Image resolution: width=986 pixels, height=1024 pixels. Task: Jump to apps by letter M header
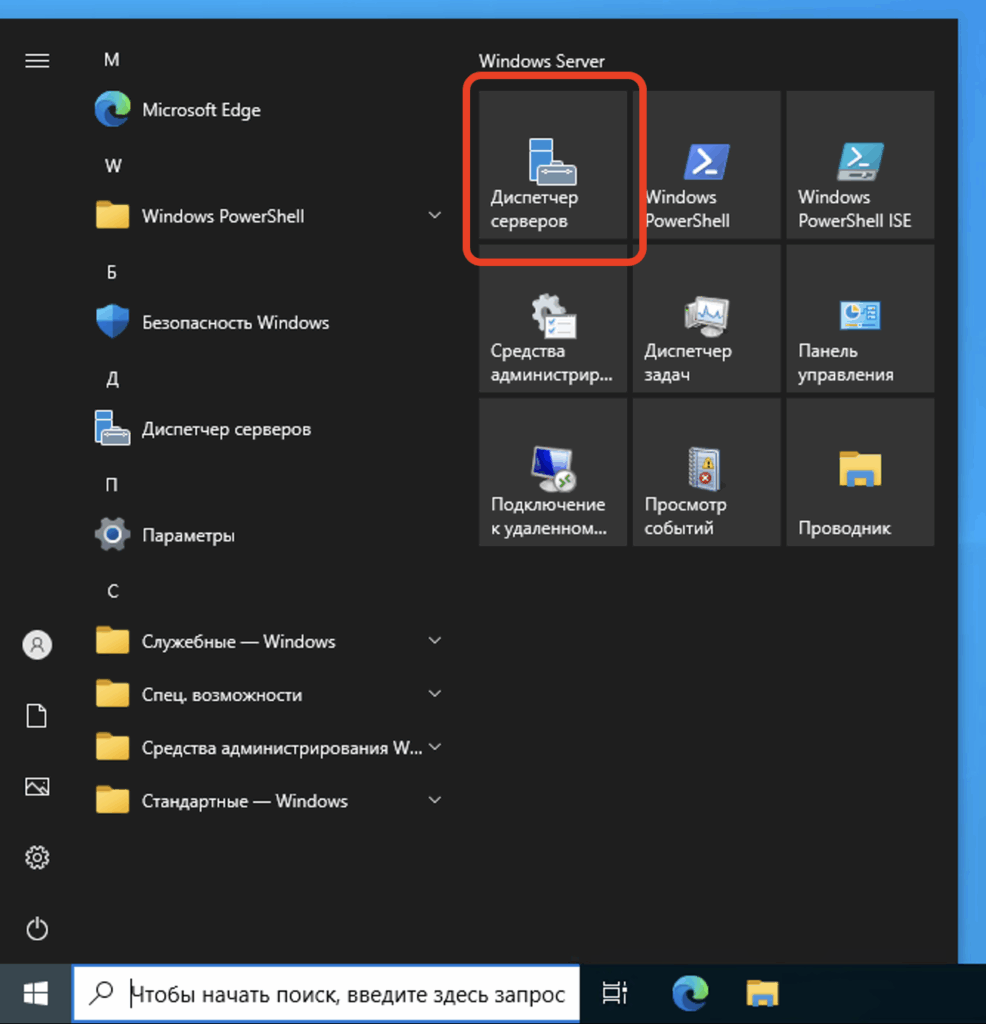(x=112, y=60)
